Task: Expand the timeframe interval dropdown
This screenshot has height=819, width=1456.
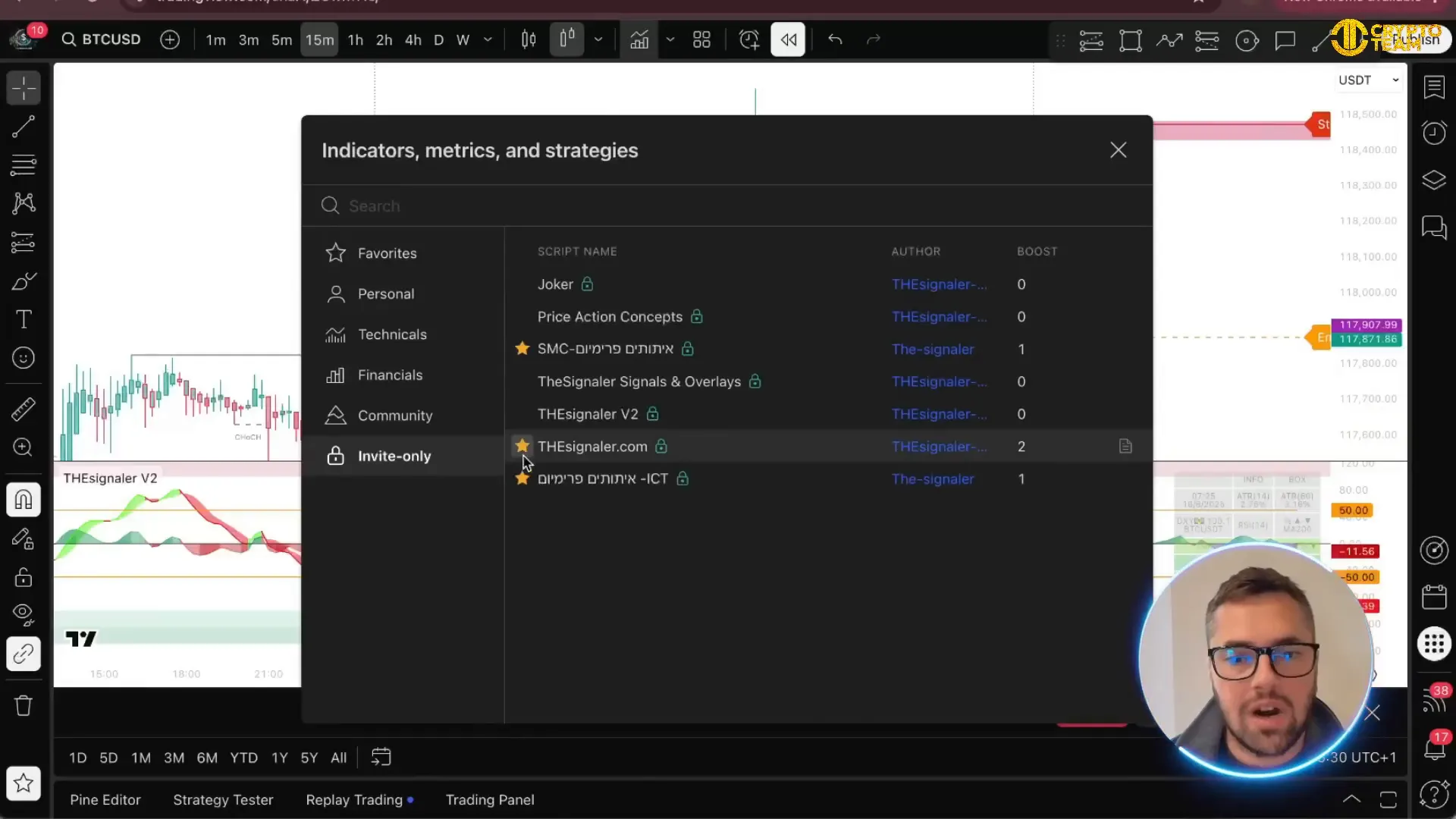Action: 488,39
